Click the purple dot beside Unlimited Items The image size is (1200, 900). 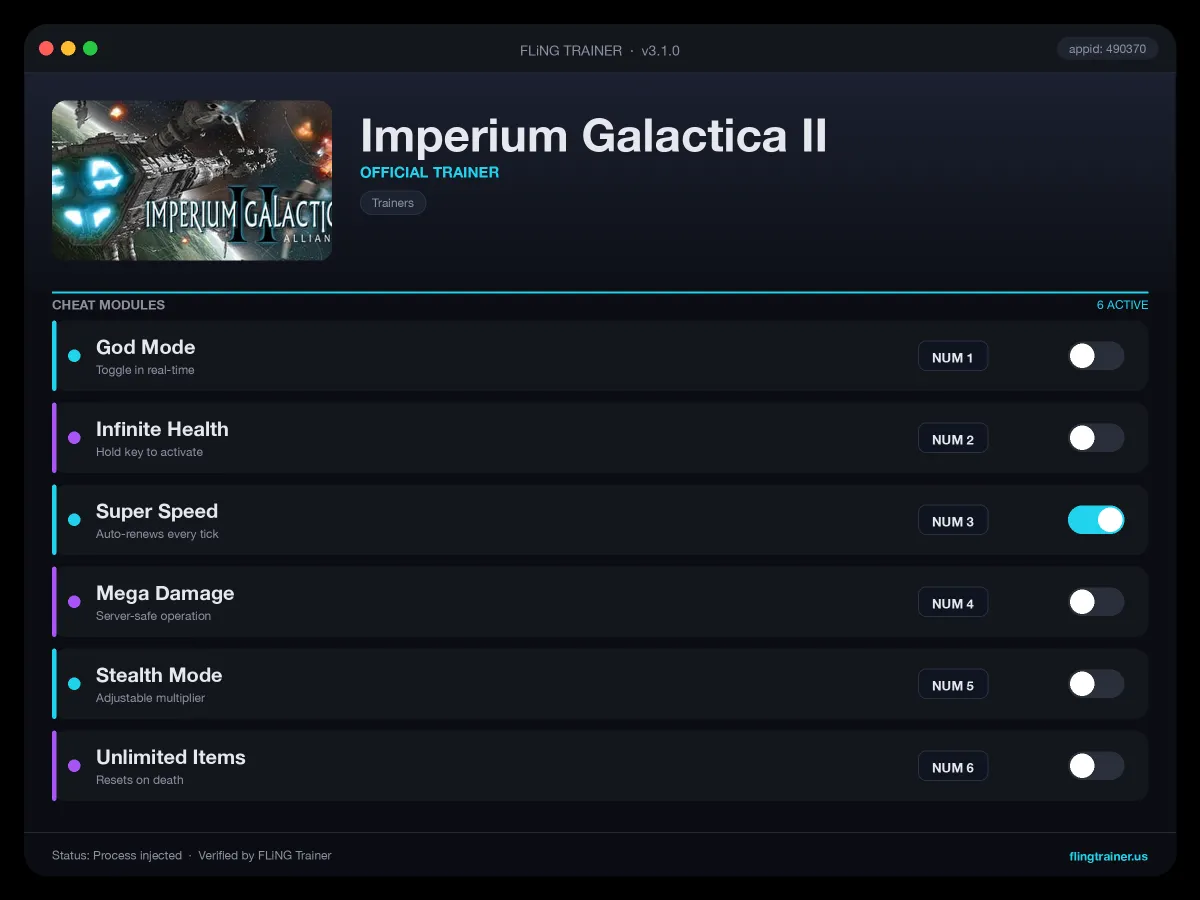(x=74, y=766)
